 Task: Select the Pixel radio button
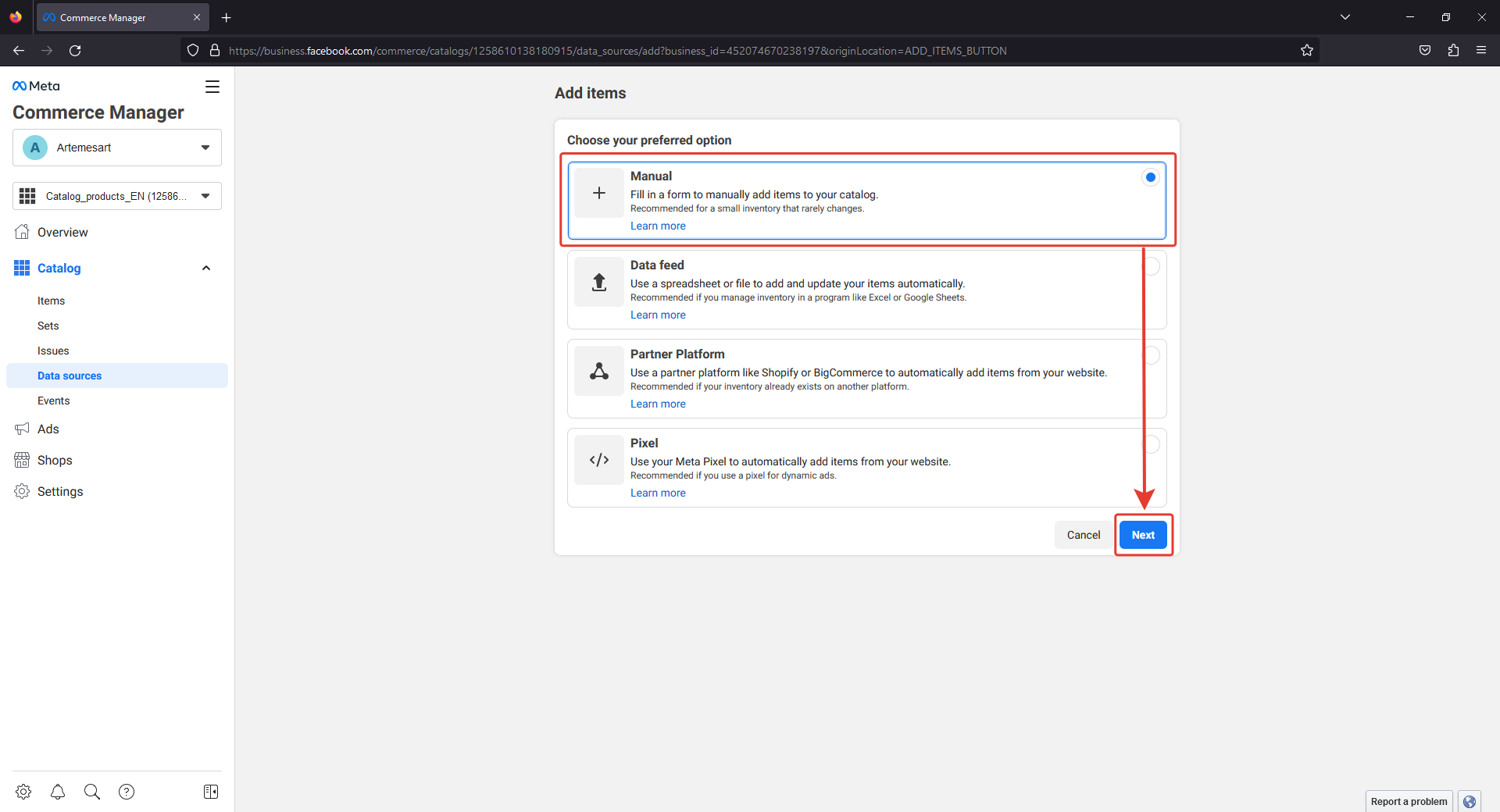[x=1151, y=444]
